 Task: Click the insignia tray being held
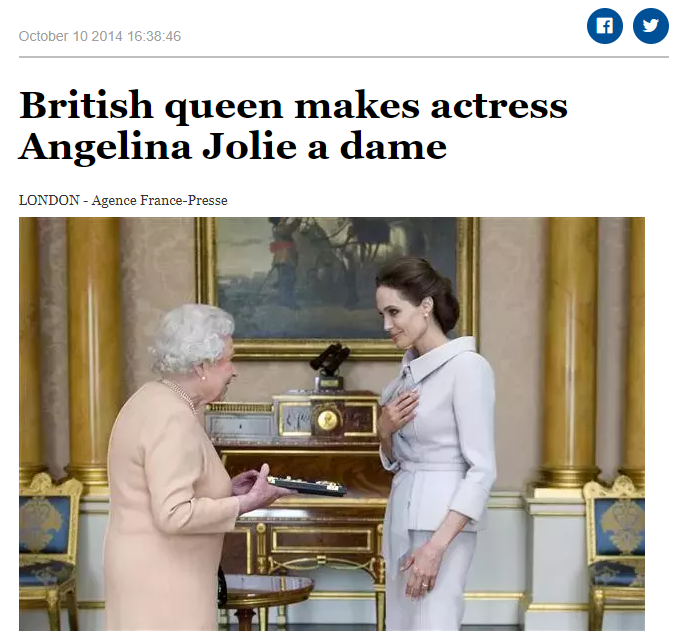(x=307, y=486)
